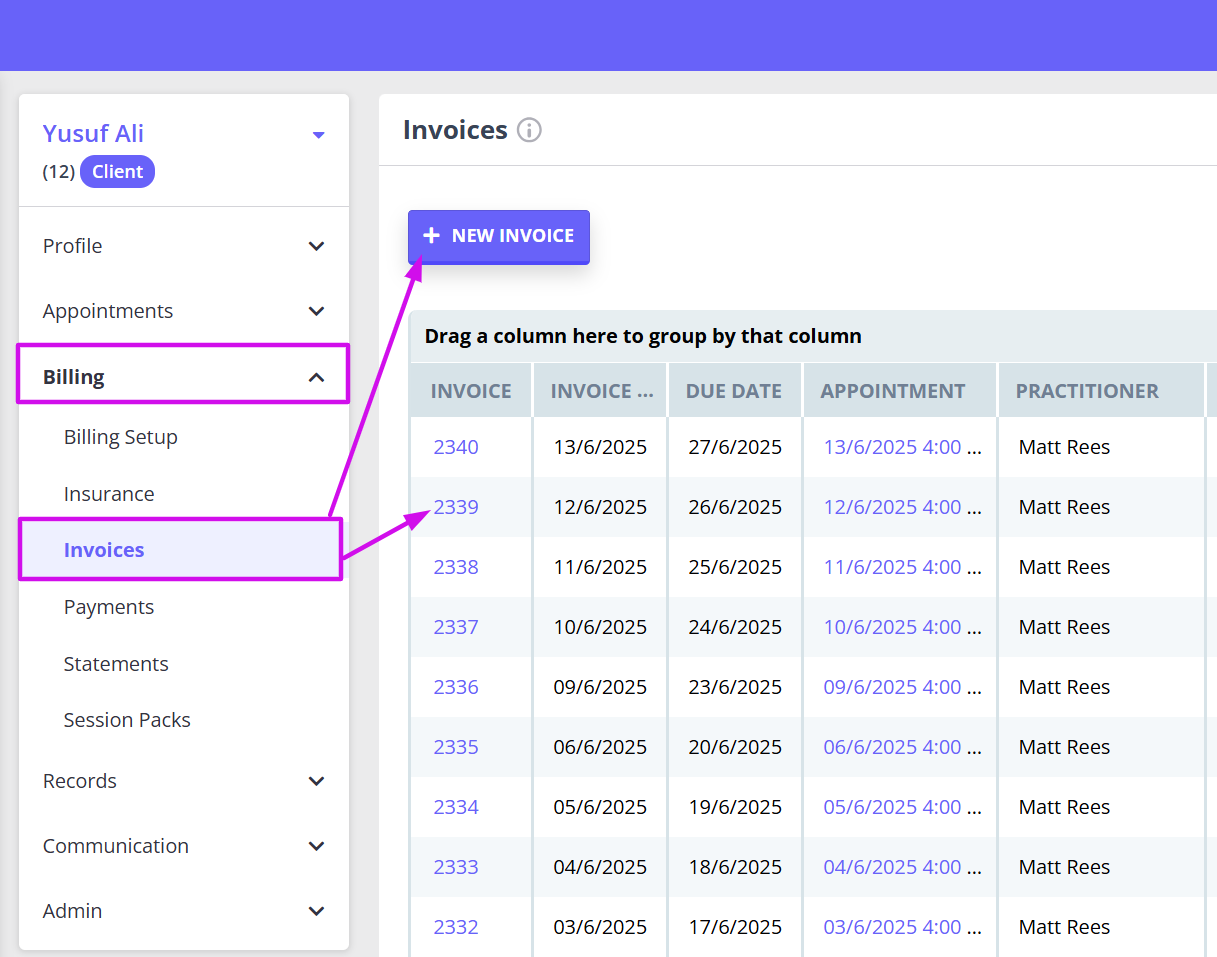The width and height of the screenshot is (1217, 957).
Task: Click the Invoices page heading
Action: click(455, 130)
